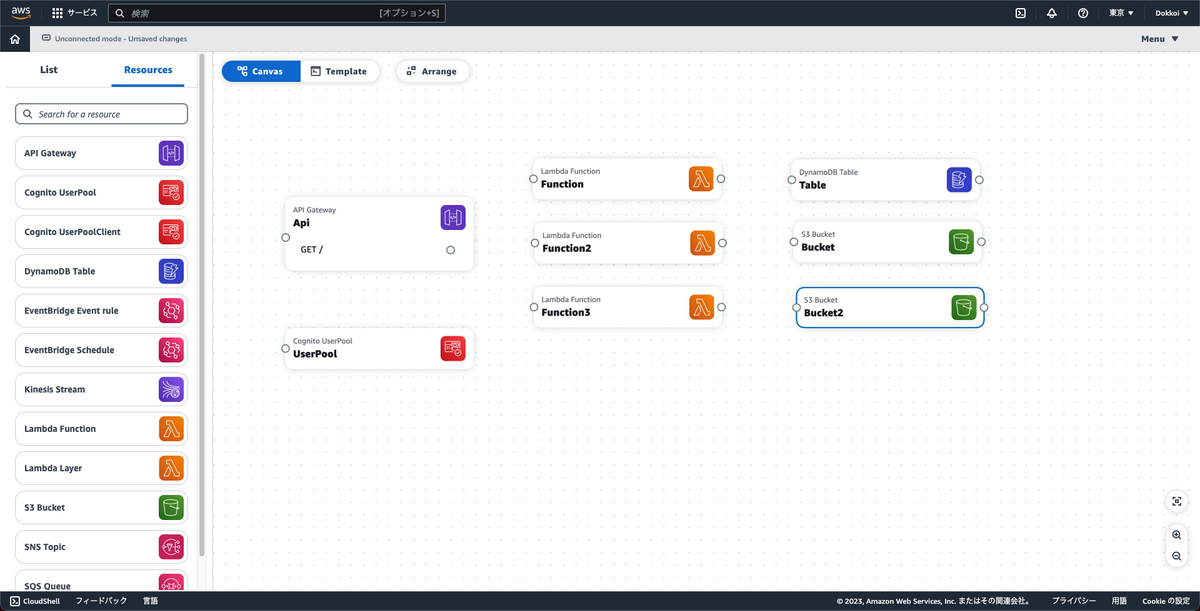The width and height of the screenshot is (1200, 611).
Task: Select the Function Lambda card
Action: 627,179
